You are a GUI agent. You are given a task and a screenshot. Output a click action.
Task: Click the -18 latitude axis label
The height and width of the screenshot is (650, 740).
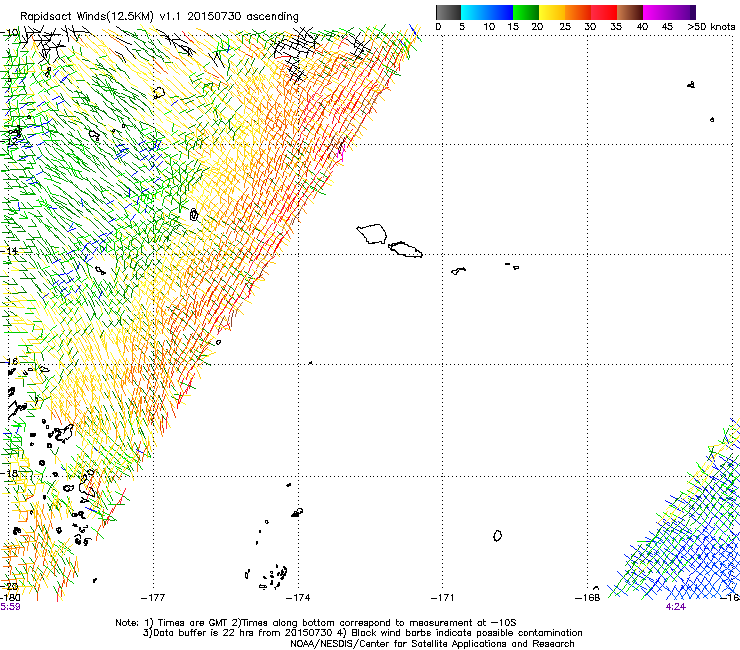tap(9, 473)
